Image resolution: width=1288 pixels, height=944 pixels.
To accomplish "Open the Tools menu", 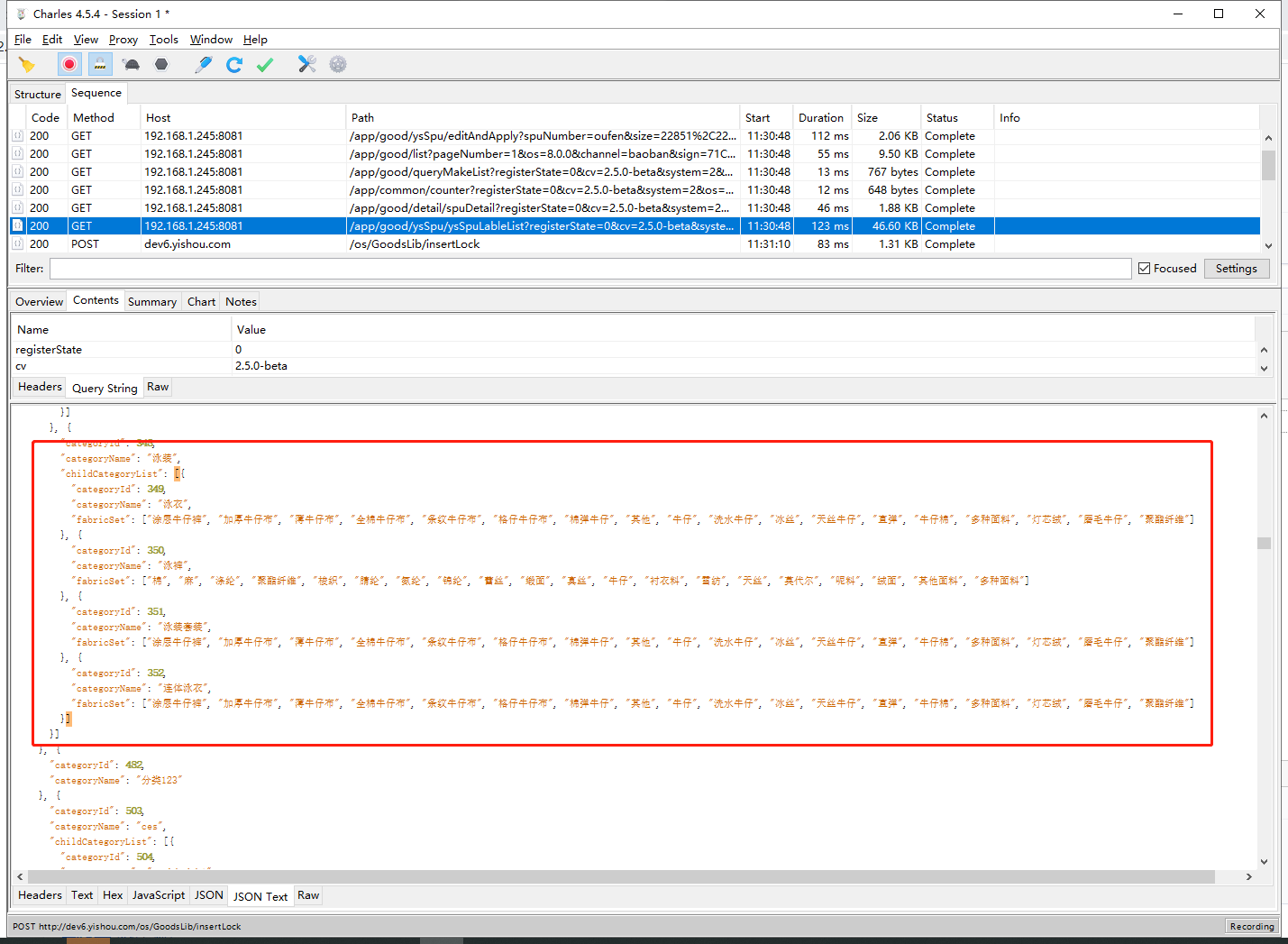I will coord(164,39).
